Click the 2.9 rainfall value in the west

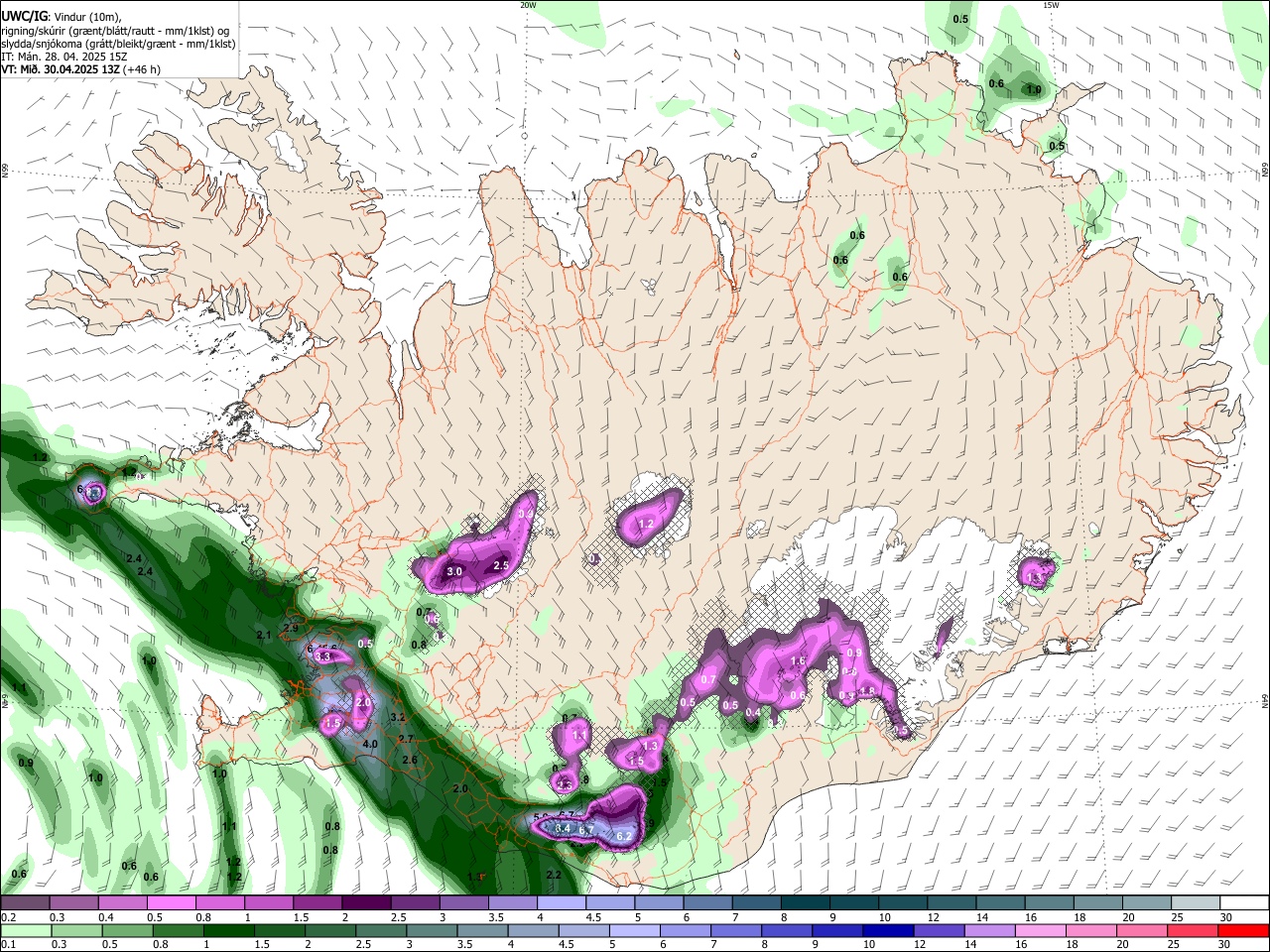pos(291,629)
